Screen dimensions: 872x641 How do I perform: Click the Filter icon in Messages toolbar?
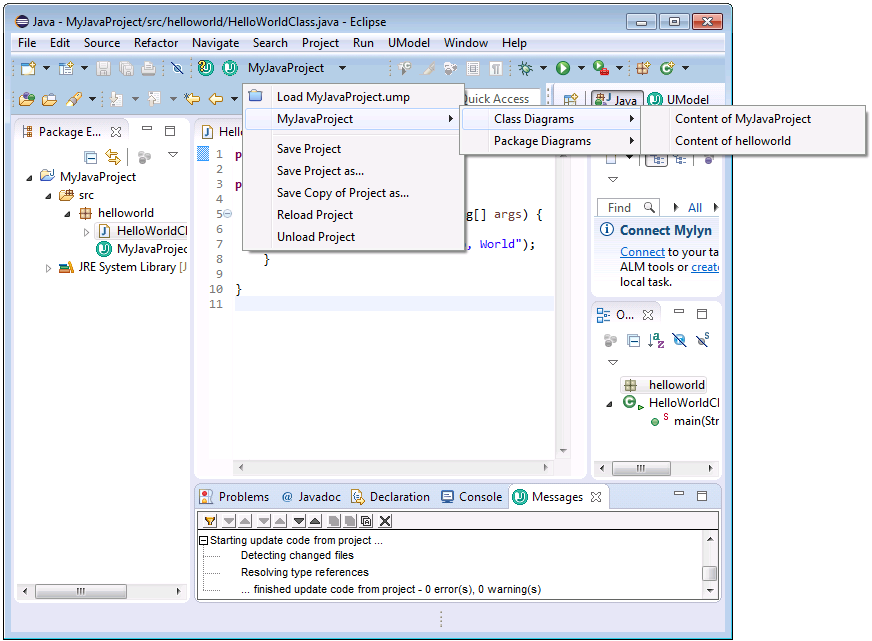210,521
